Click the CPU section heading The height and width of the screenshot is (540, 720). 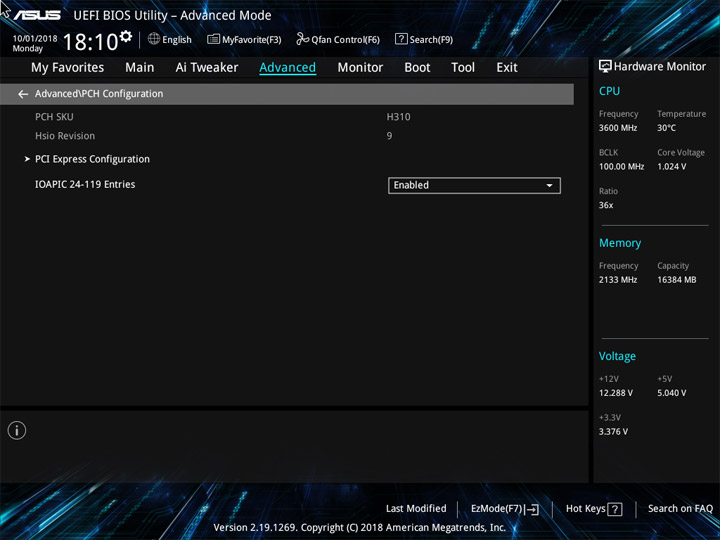609,91
